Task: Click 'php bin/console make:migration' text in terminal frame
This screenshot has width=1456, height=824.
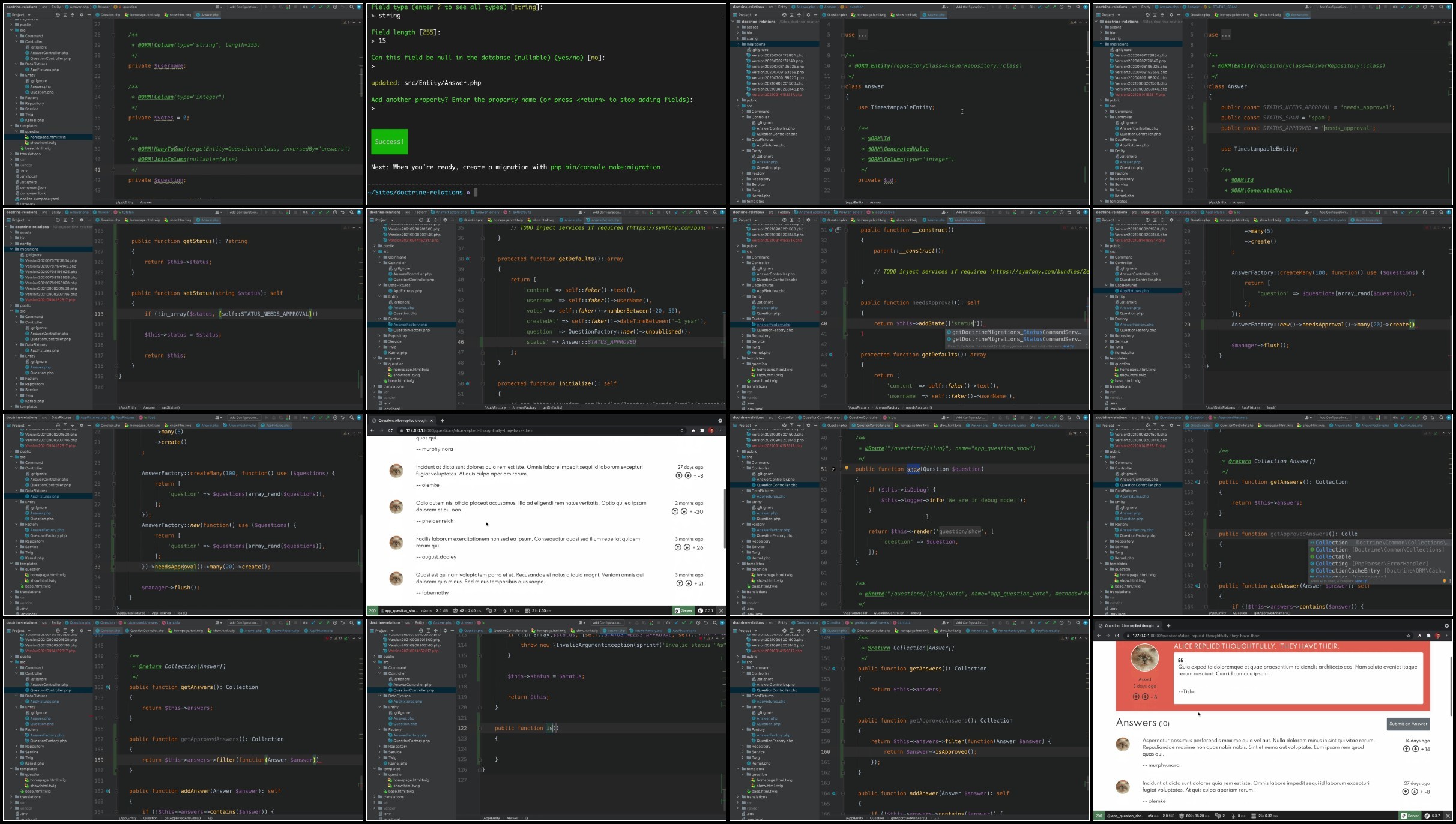Action: click(605, 167)
